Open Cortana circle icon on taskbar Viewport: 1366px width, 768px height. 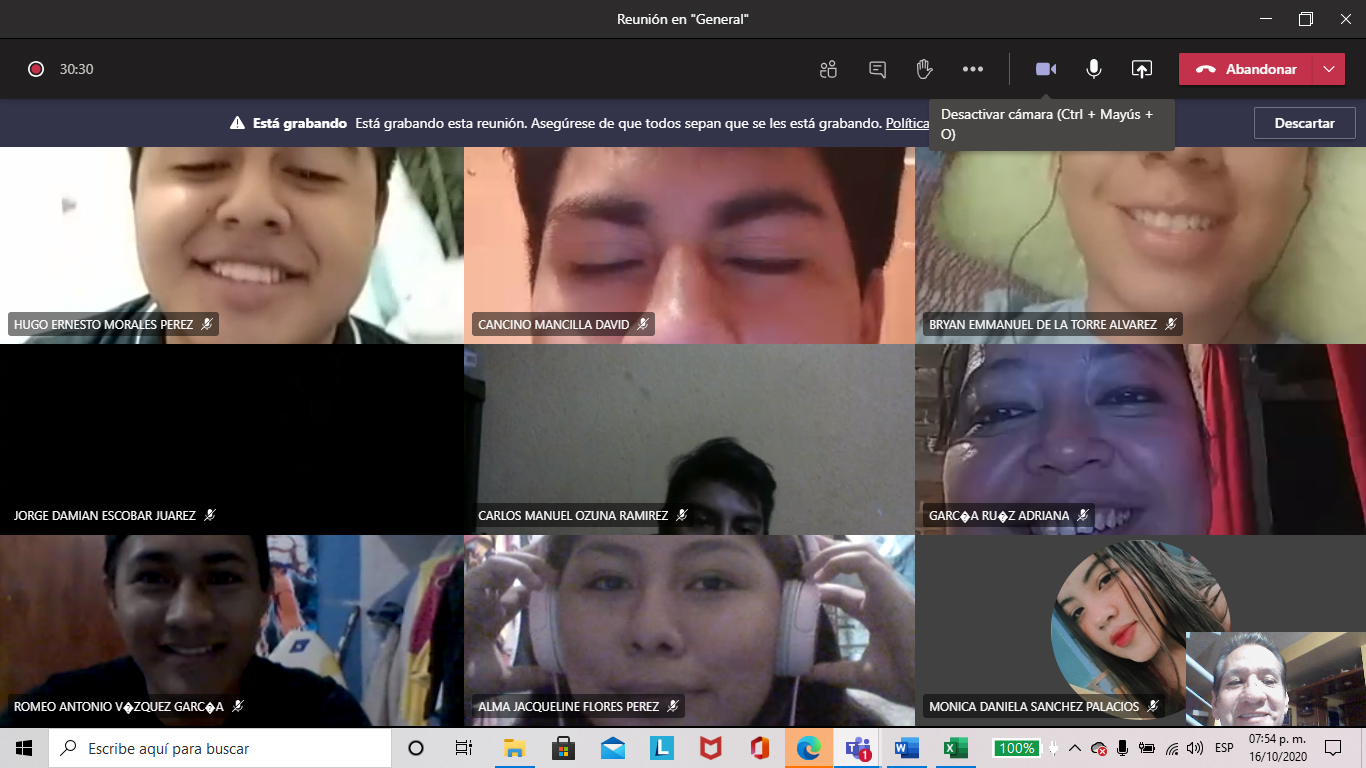coord(416,748)
